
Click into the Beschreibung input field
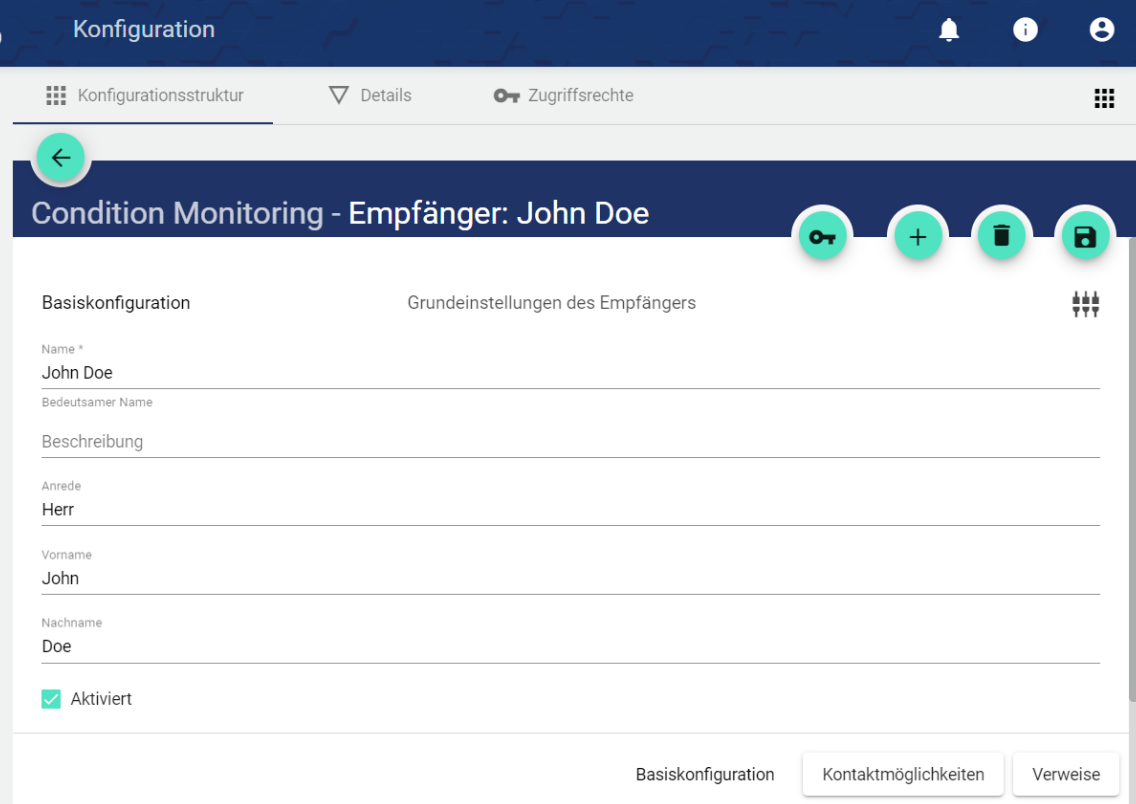570,441
